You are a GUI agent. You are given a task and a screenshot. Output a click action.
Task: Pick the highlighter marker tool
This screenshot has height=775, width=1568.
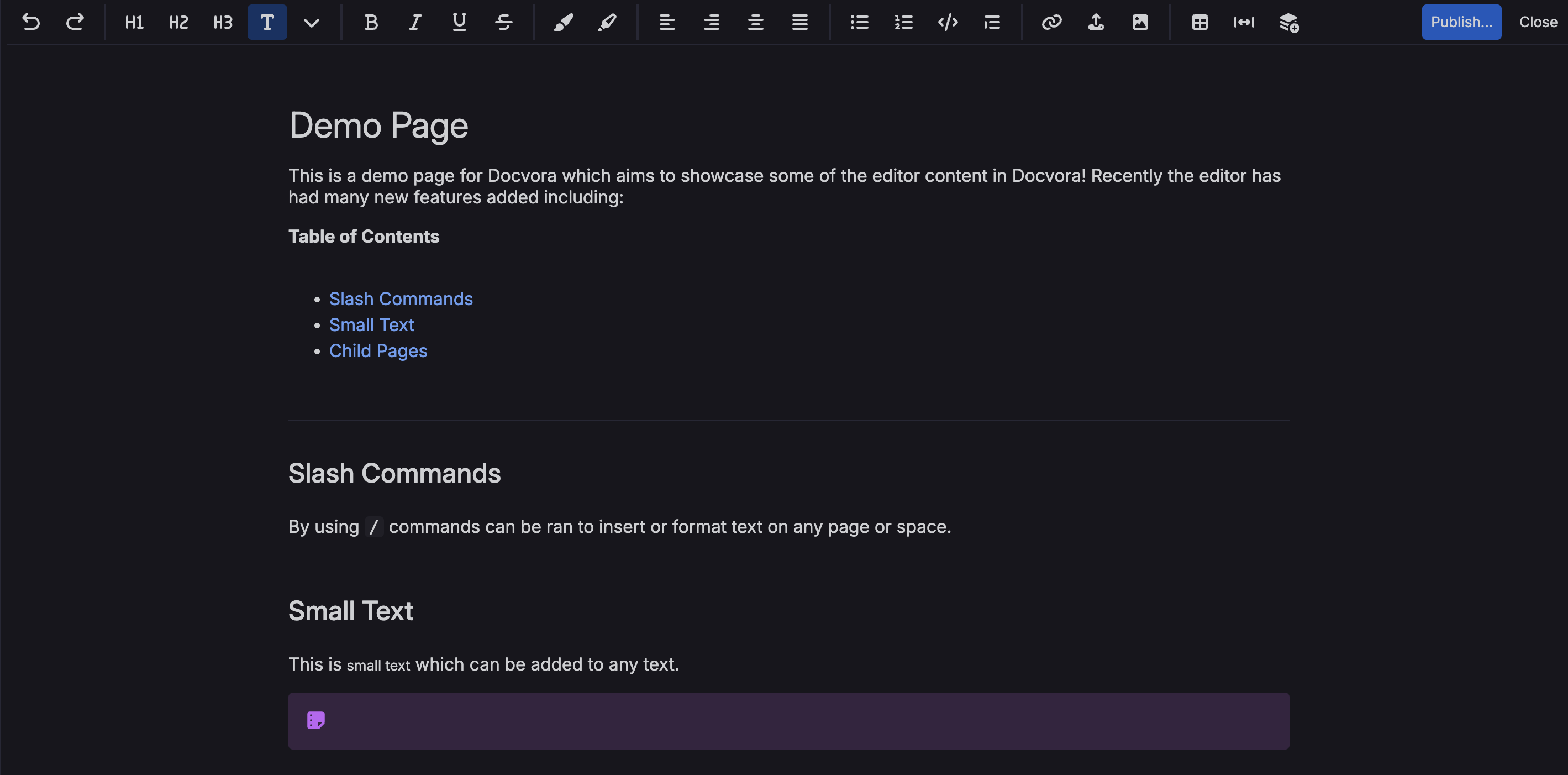(608, 23)
